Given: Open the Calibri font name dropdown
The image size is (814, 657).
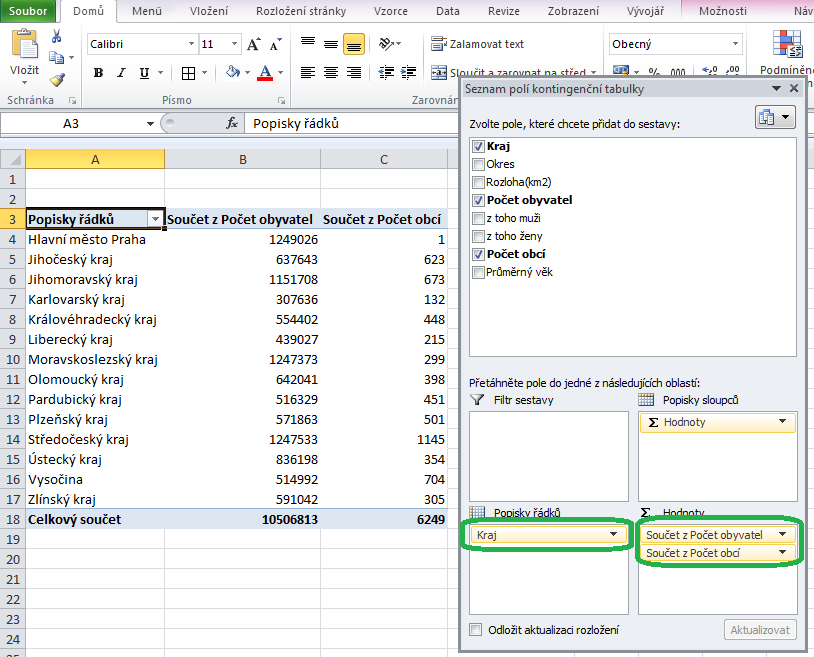Looking at the screenshot, I should [x=191, y=44].
